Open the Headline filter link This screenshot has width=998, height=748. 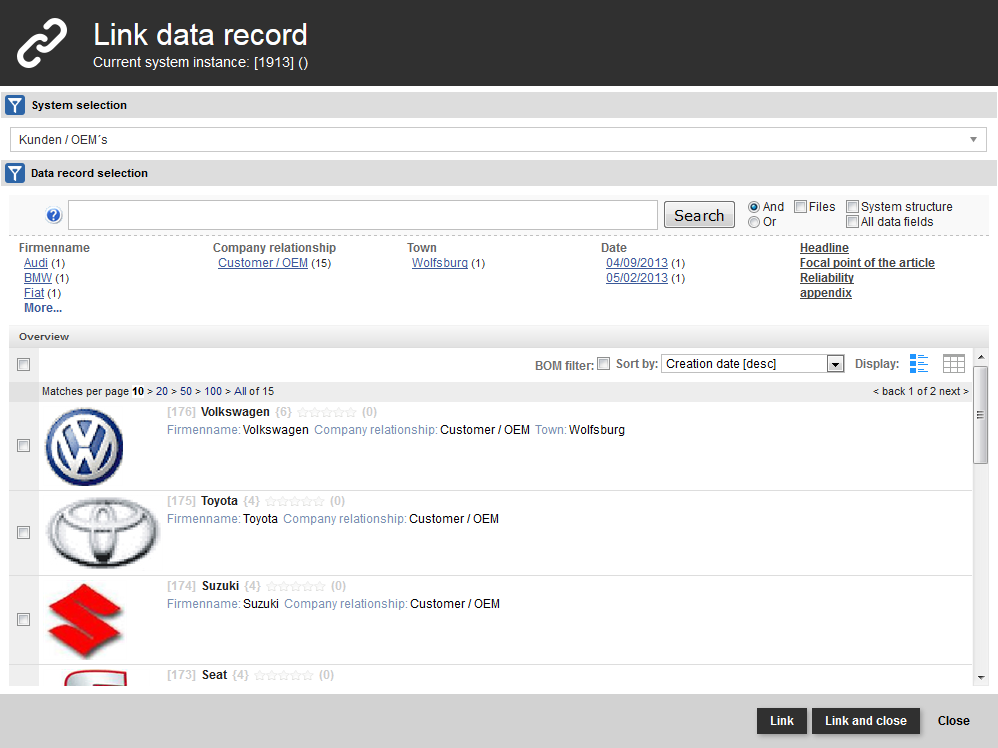pyautogui.click(x=824, y=248)
